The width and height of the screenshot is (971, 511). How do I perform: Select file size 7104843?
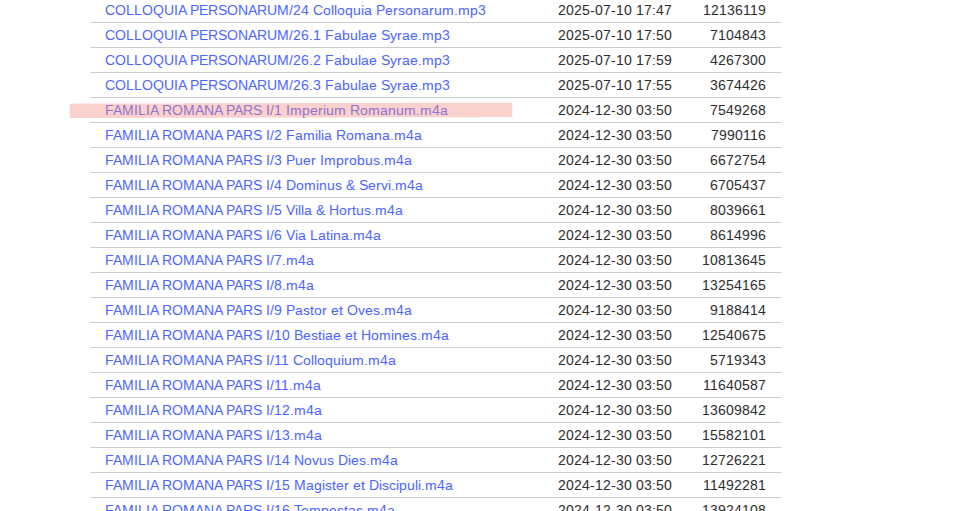click(x=738, y=35)
